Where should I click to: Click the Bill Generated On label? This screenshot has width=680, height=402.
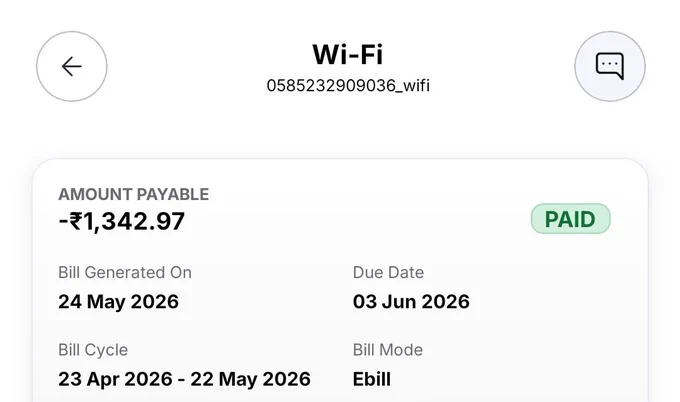tap(125, 272)
